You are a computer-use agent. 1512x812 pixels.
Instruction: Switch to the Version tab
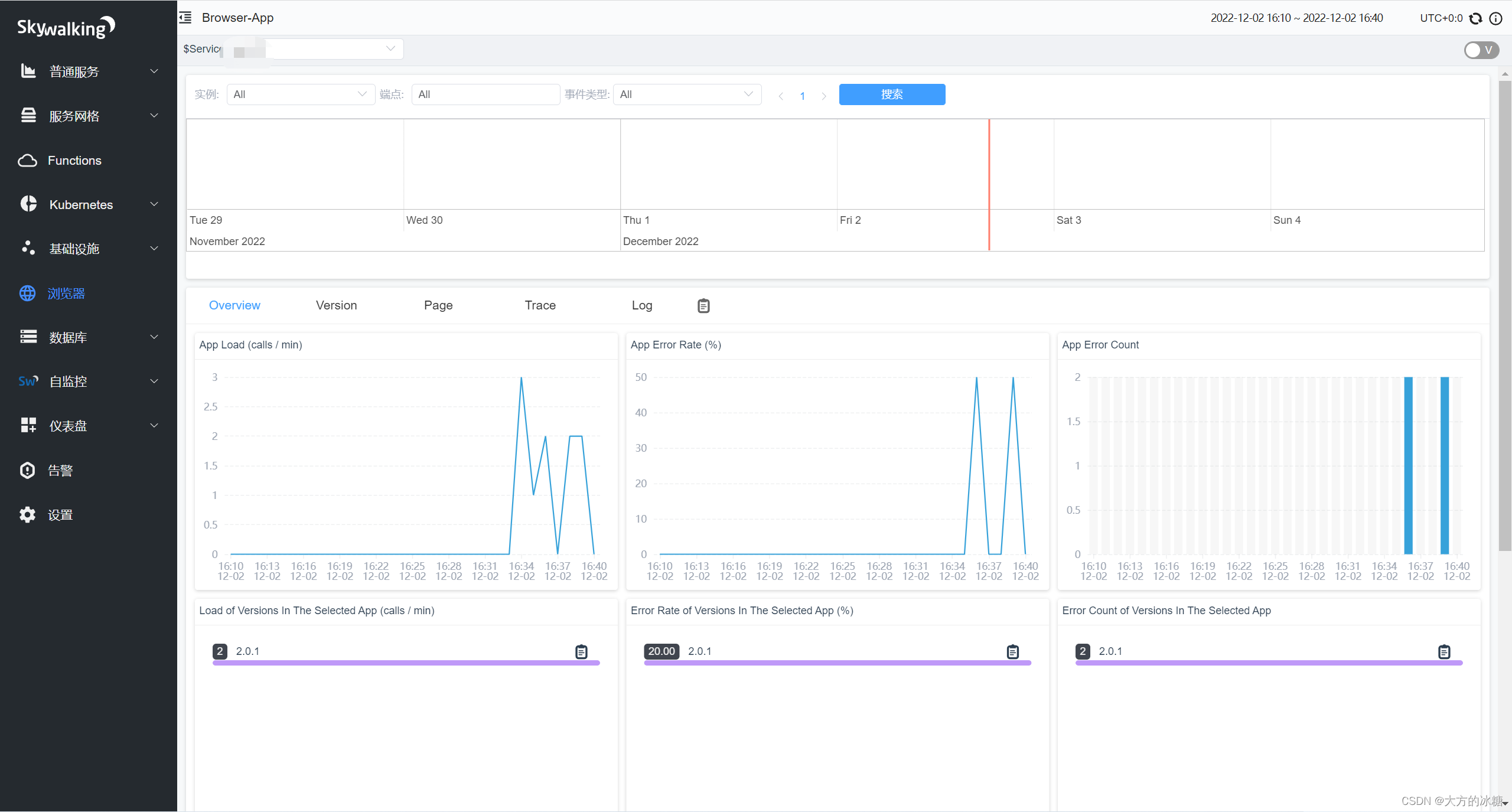coord(337,305)
